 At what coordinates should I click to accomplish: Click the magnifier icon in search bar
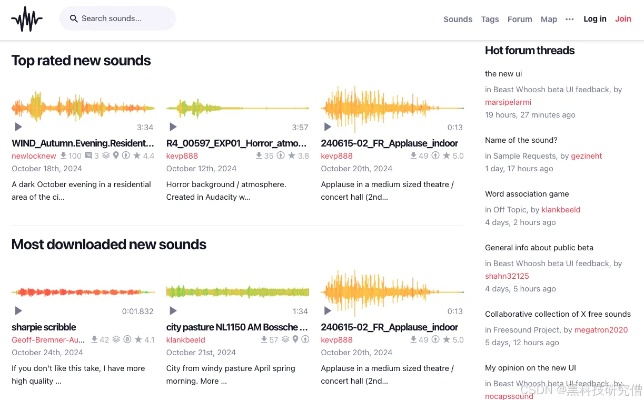73,18
